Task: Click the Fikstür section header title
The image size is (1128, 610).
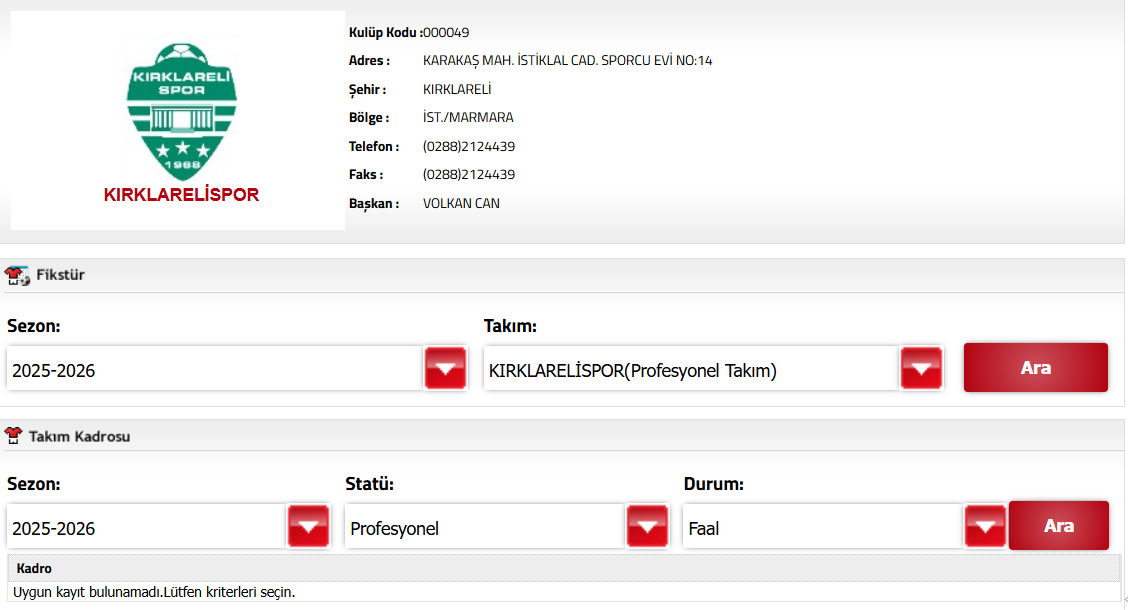Action: click(60, 275)
